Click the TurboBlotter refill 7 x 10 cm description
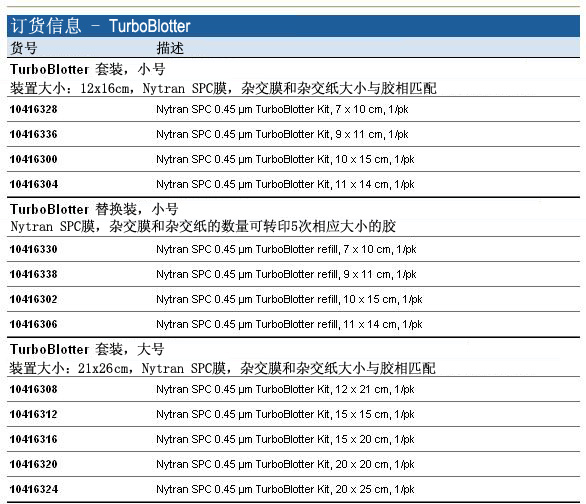This screenshot has width=586, height=504. [286, 250]
